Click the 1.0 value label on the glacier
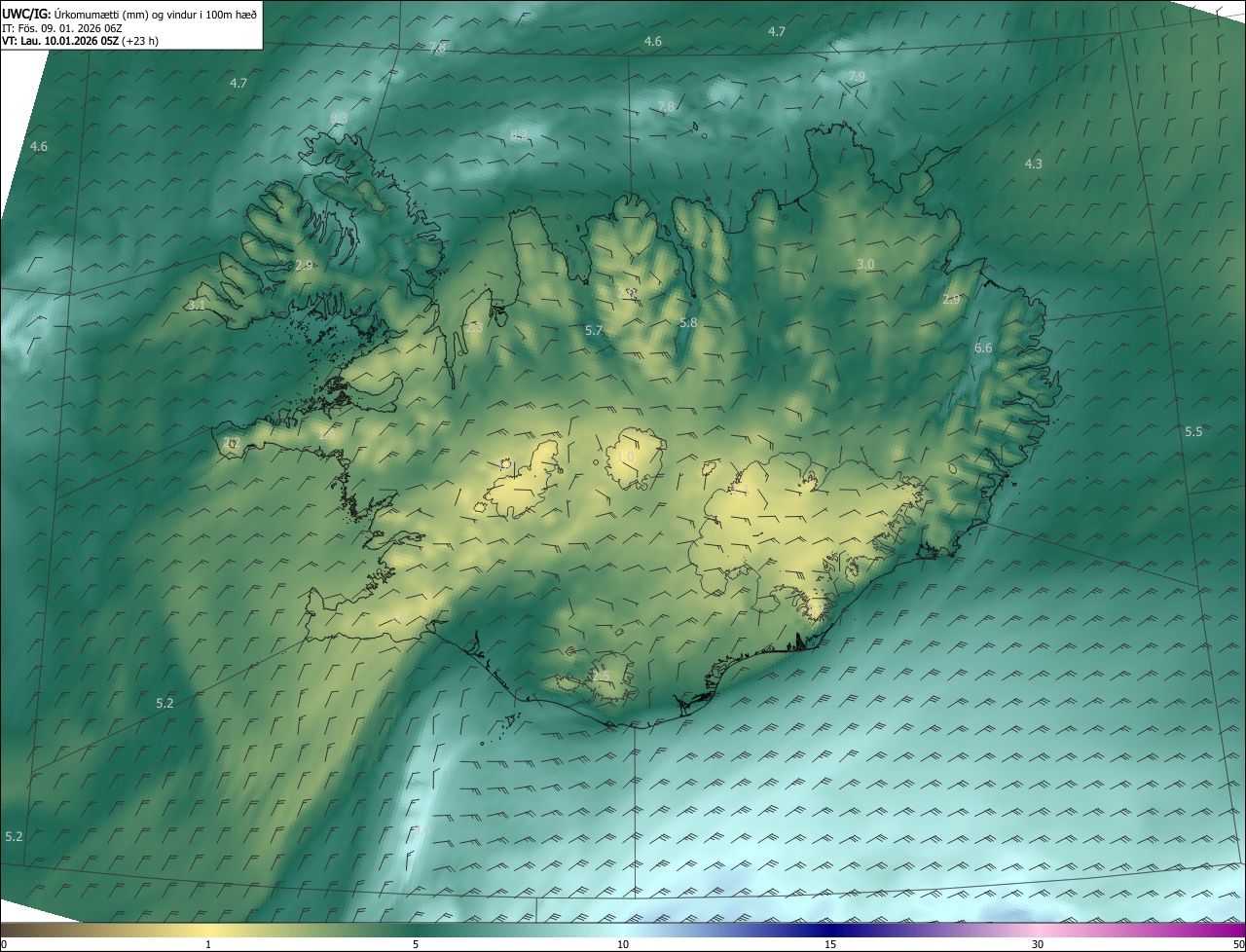The width and height of the screenshot is (1246, 952). [626, 457]
